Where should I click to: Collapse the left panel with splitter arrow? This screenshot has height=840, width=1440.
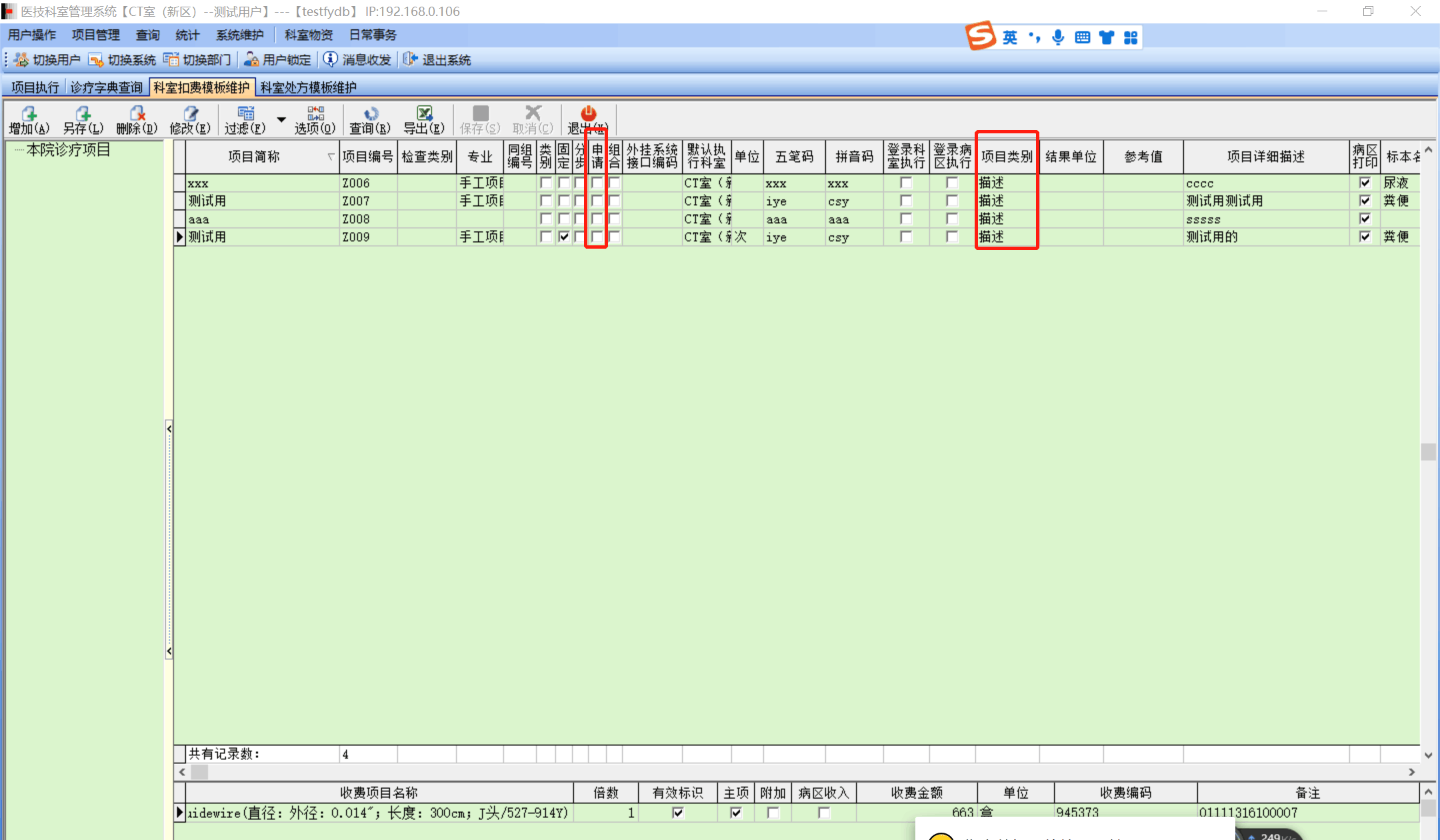[169, 429]
